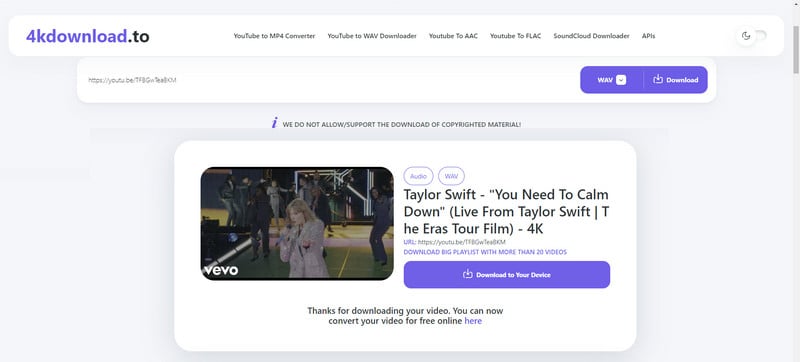Click the WAV tag pill

[x=451, y=176]
